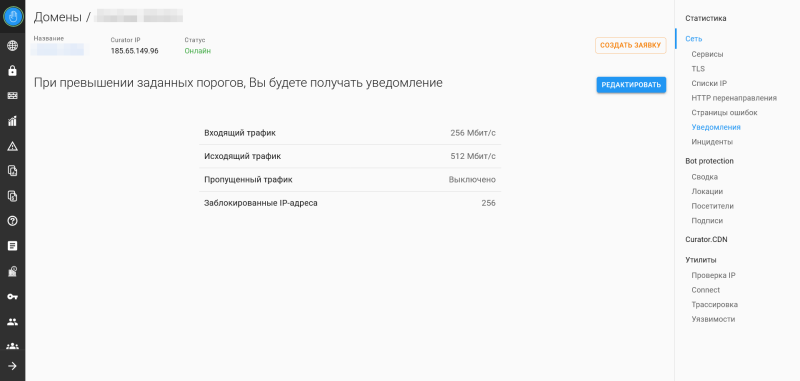Click the firewall brick icon in sidebar
Image resolution: width=800 pixels, height=381 pixels.
coord(13,96)
